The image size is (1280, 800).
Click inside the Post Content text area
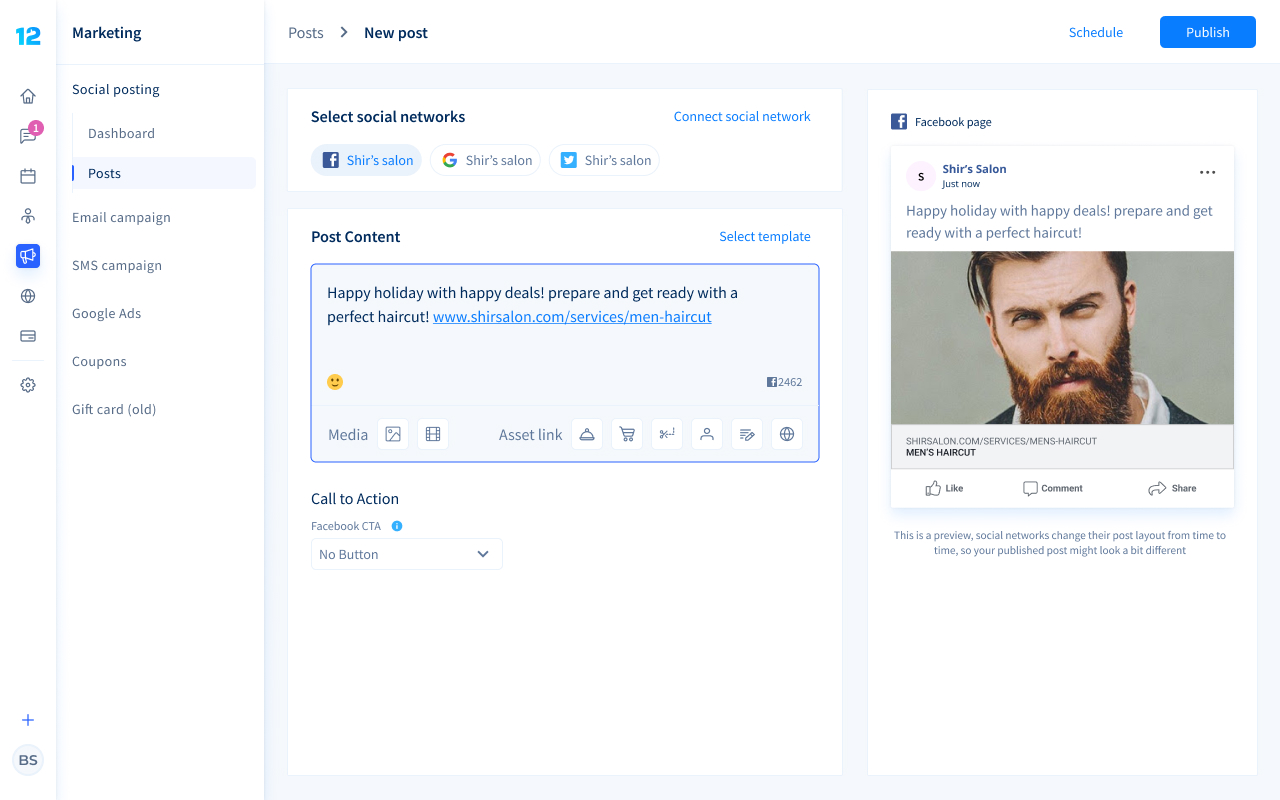(x=565, y=335)
